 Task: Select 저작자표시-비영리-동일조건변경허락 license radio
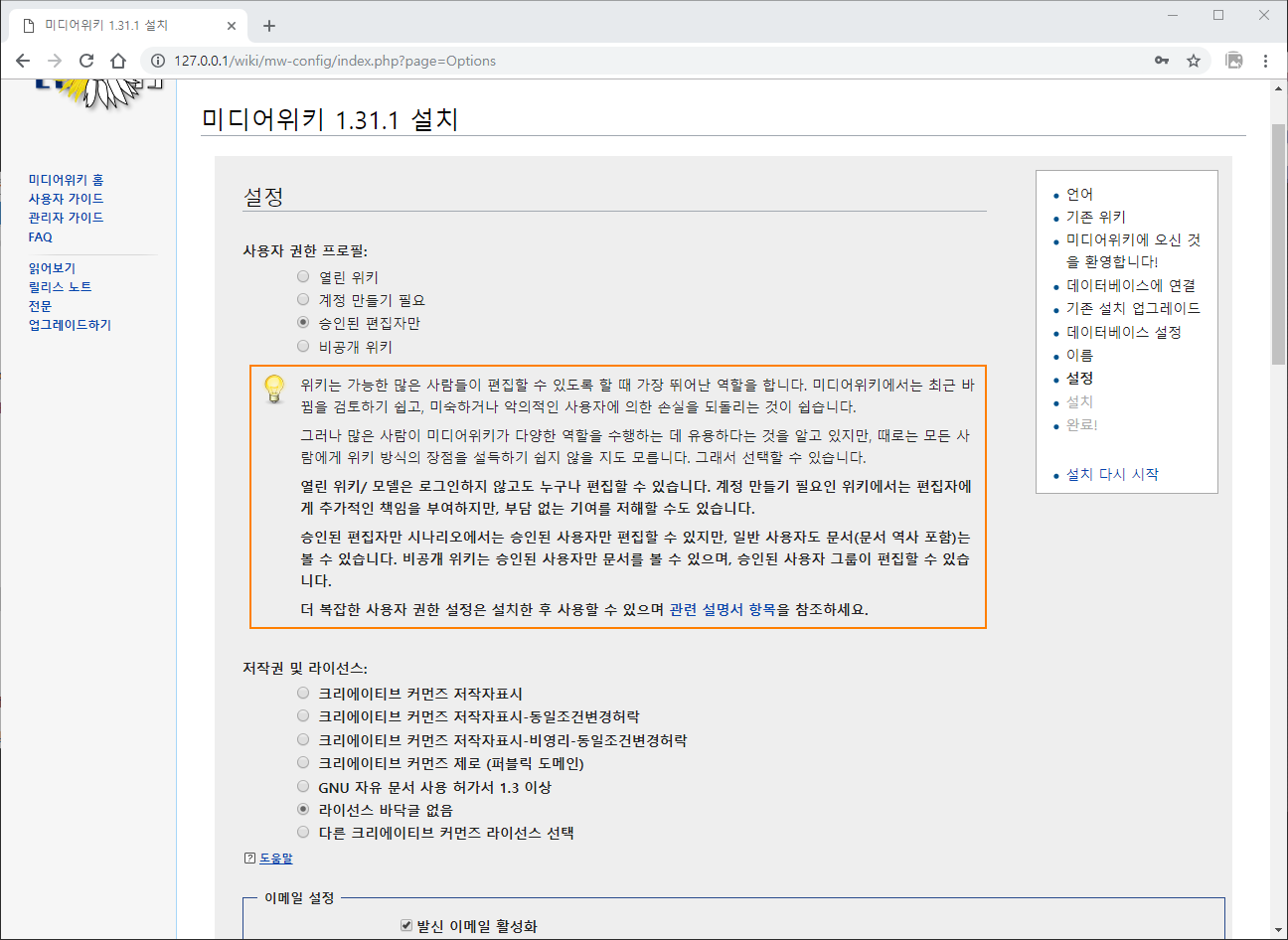303,739
